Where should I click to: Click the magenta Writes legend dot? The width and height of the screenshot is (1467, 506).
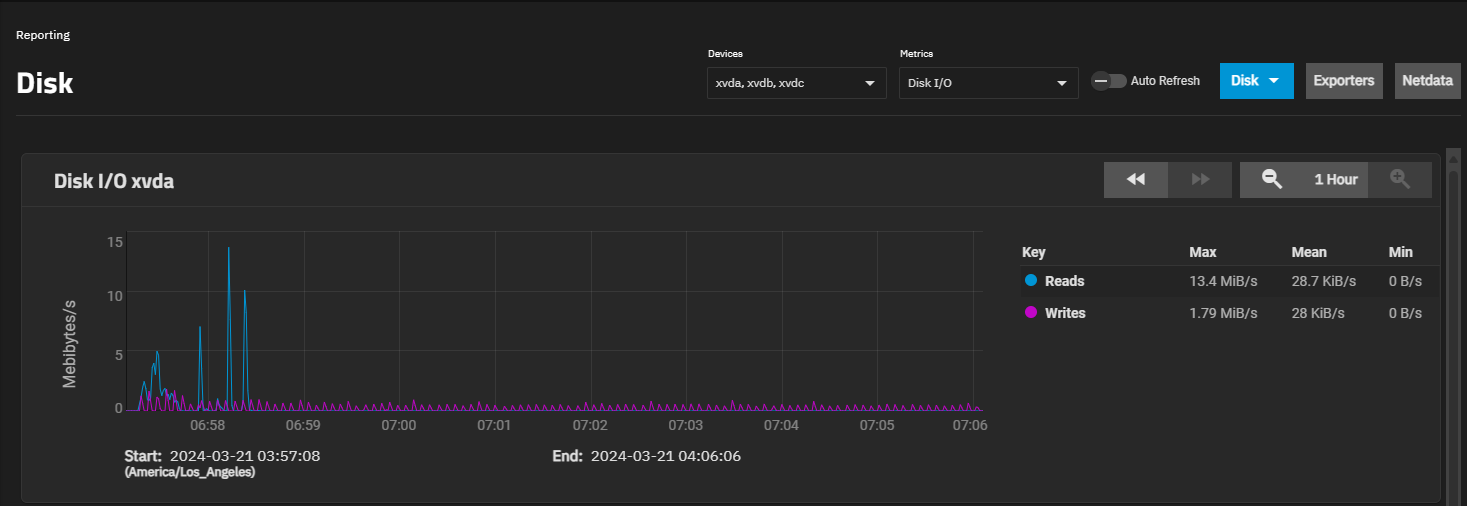[x=1031, y=313]
